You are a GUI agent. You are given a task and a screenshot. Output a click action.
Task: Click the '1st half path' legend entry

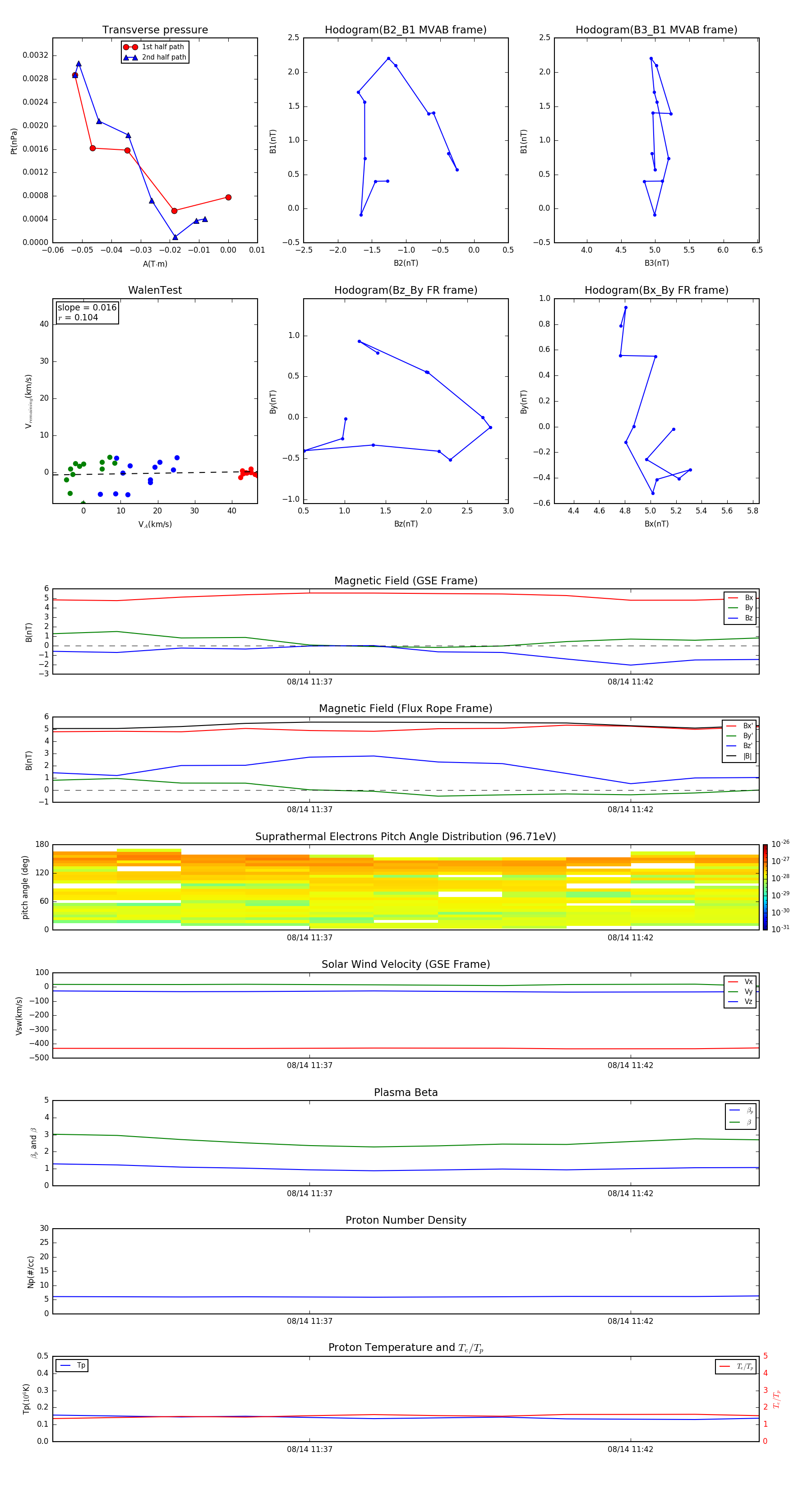(x=154, y=47)
